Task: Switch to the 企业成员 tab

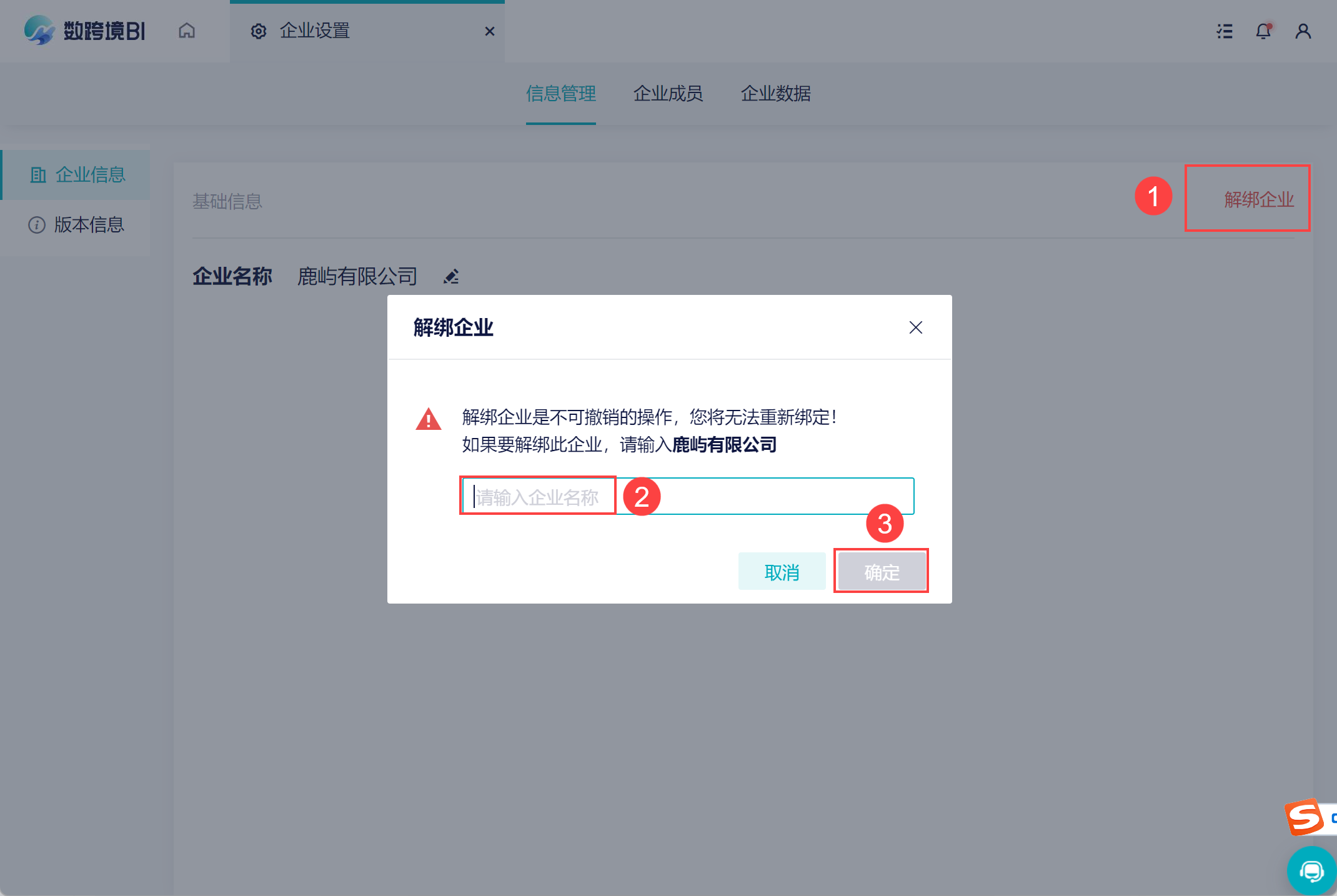Action: pos(668,94)
